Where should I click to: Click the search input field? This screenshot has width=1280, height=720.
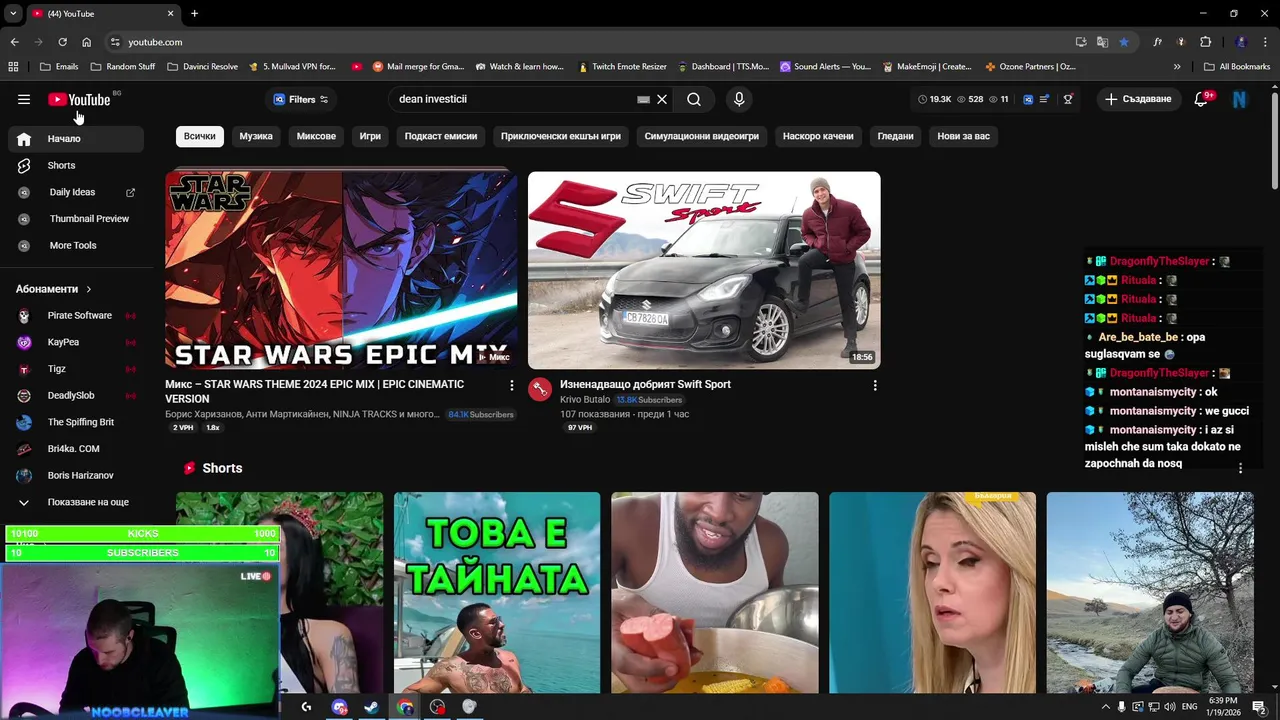point(515,99)
